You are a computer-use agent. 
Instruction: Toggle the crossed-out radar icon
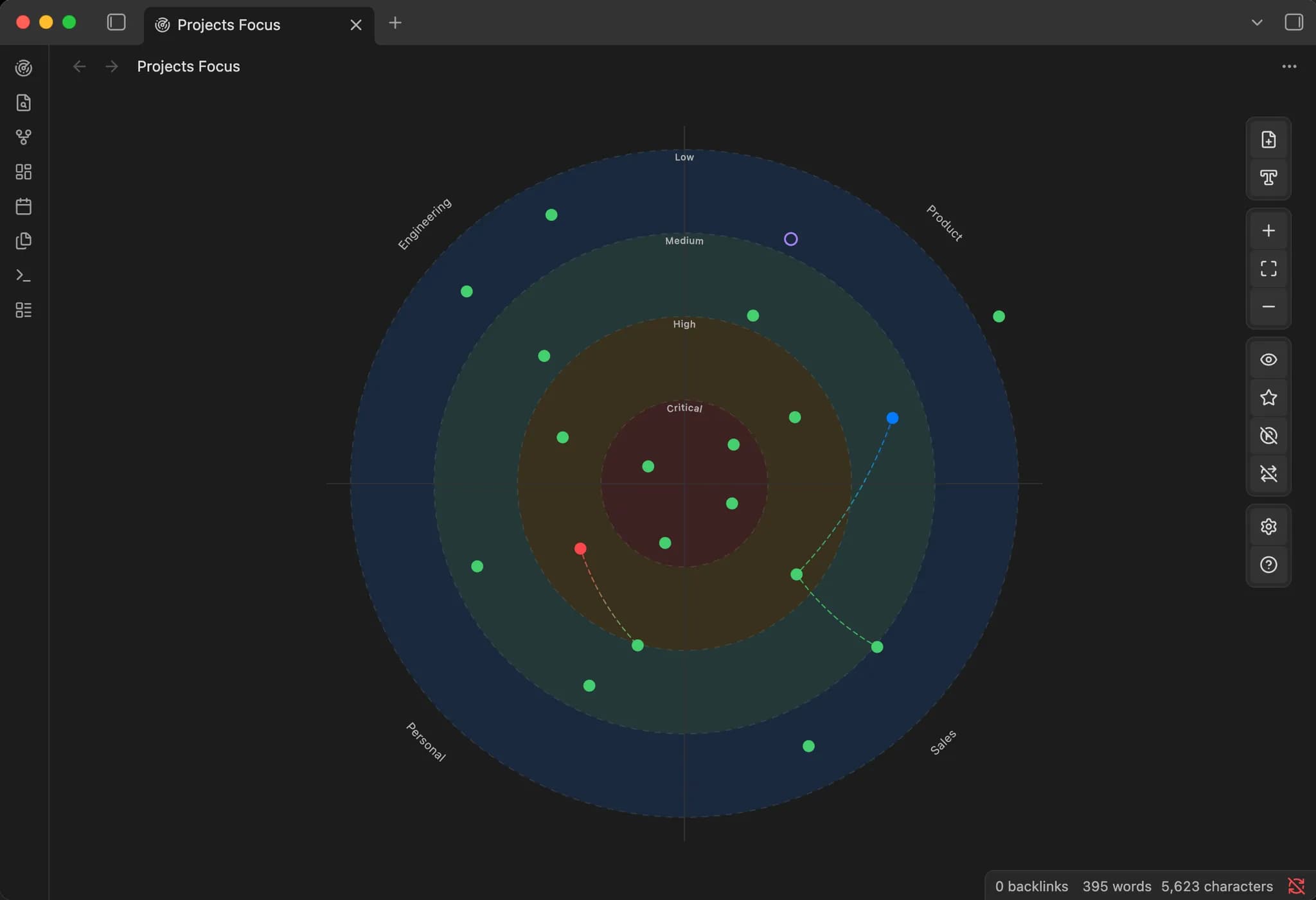pyautogui.click(x=1268, y=436)
